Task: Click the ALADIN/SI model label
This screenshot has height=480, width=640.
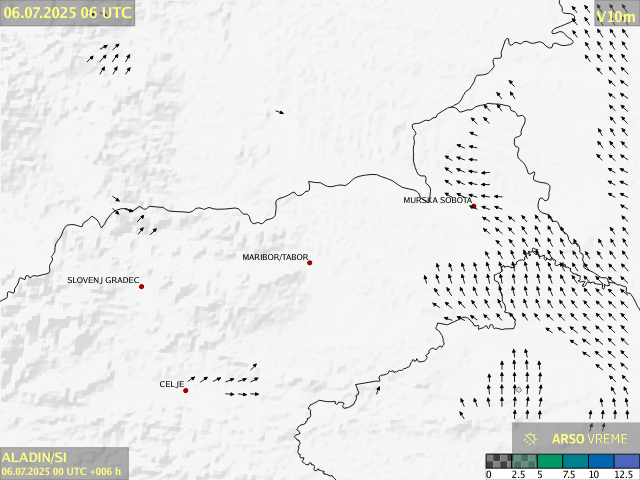Action: pyautogui.click(x=34, y=457)
